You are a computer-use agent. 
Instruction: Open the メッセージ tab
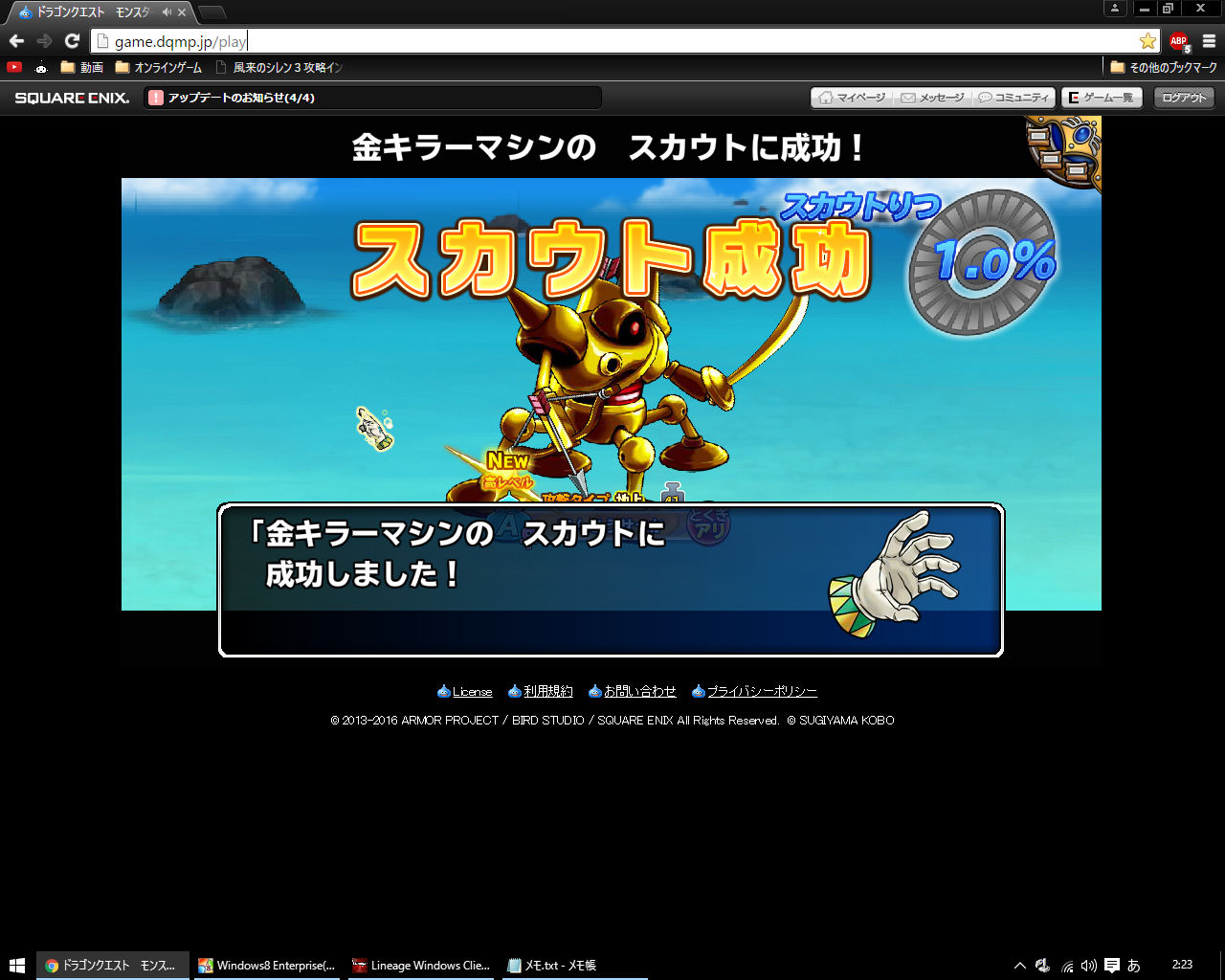tap(932, 98)
